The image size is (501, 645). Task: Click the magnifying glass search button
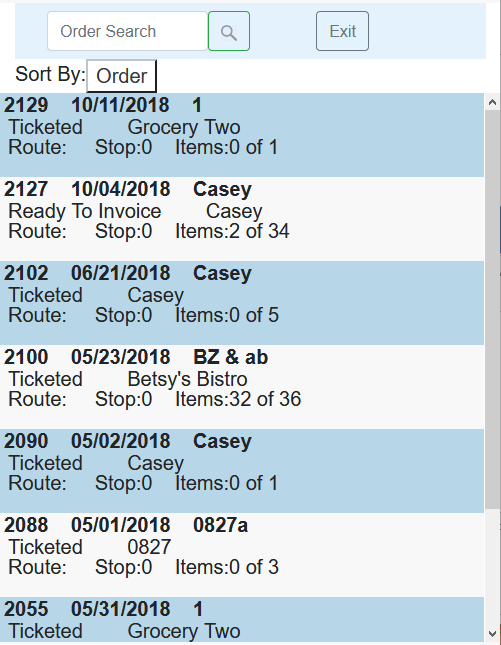pyautogui.click(x=229, y=31)
